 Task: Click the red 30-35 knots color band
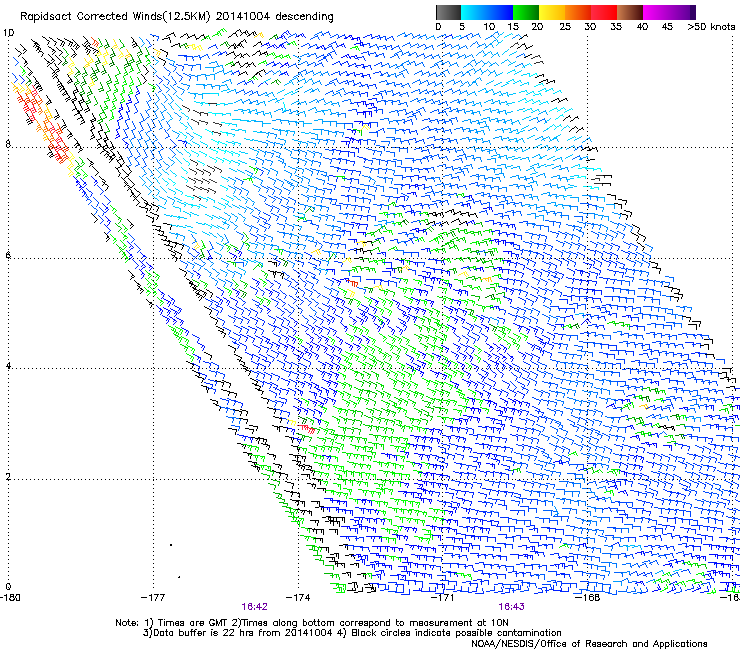click(x=604, y=12)
